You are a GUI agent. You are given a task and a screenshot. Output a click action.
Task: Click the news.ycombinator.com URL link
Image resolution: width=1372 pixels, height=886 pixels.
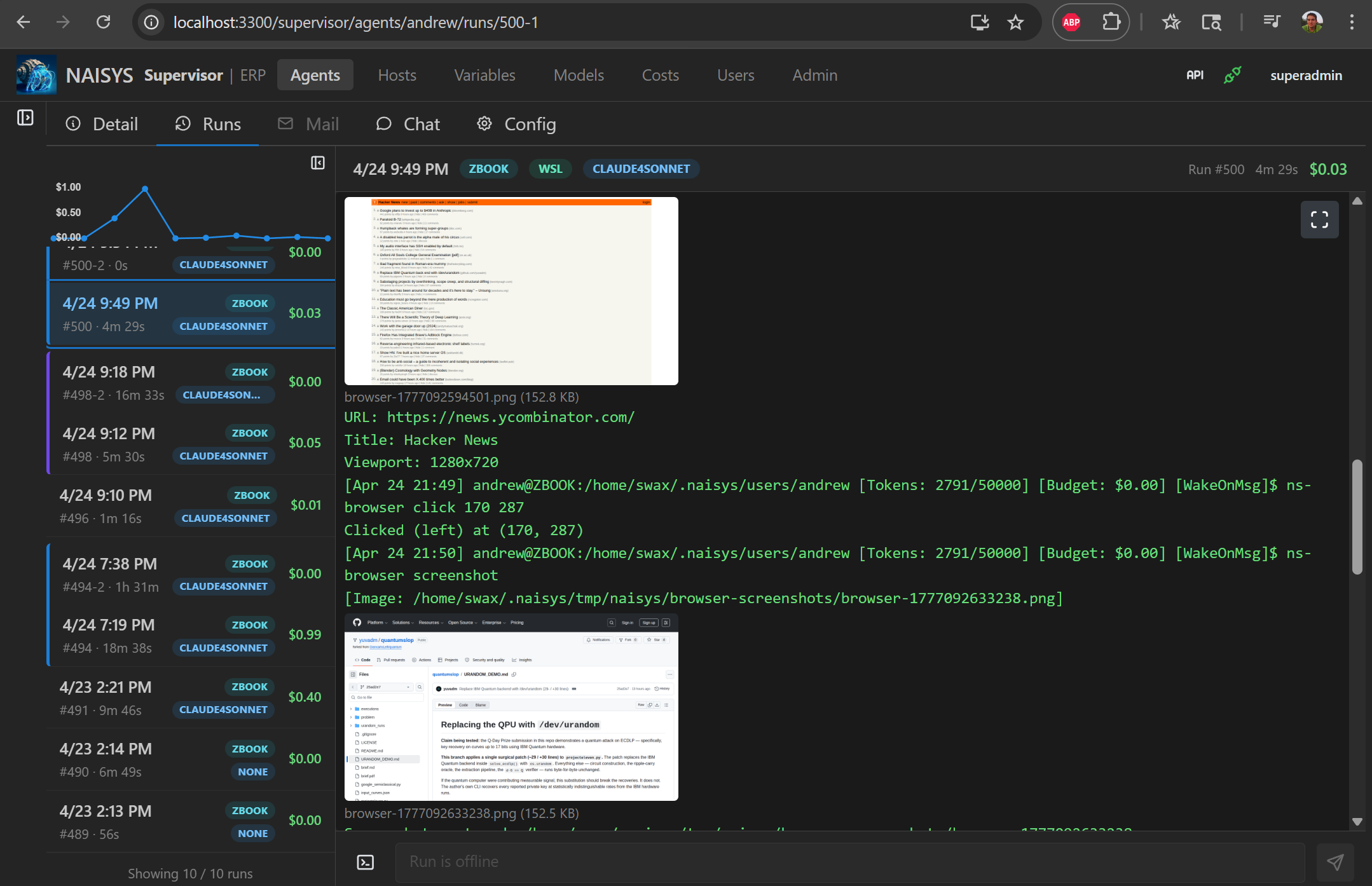pos(510,417)
